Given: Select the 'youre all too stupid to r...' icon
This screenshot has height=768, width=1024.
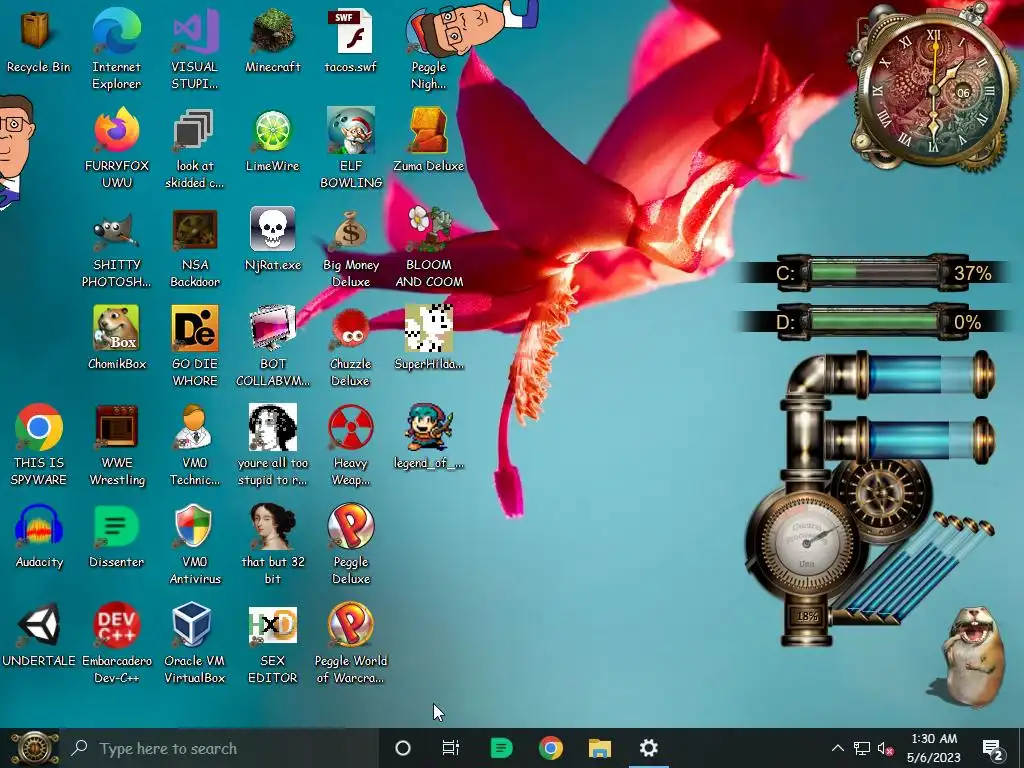Looking at the screenshot, I should pyautogui.click(x=272, y=444).
